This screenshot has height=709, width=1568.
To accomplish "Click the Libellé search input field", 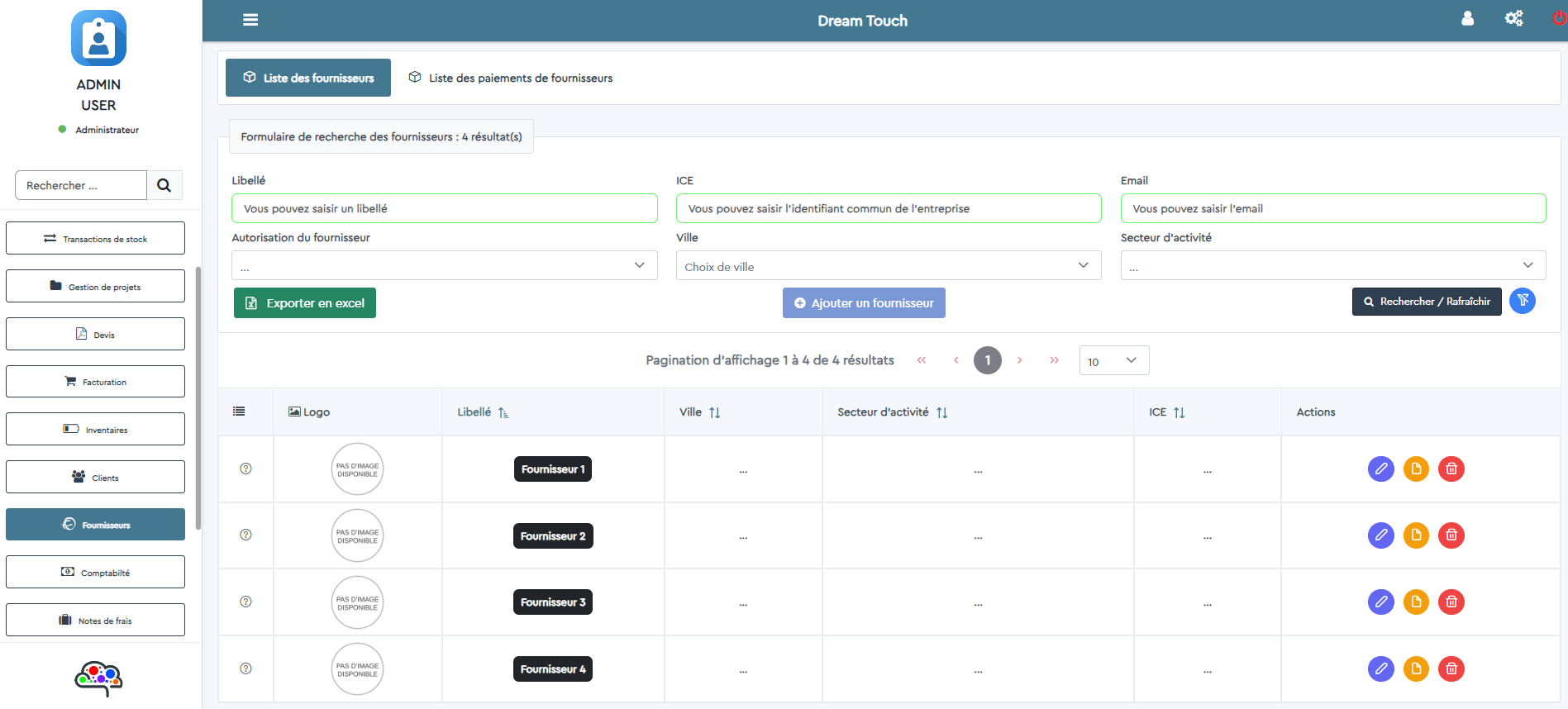I will point(444,208).
